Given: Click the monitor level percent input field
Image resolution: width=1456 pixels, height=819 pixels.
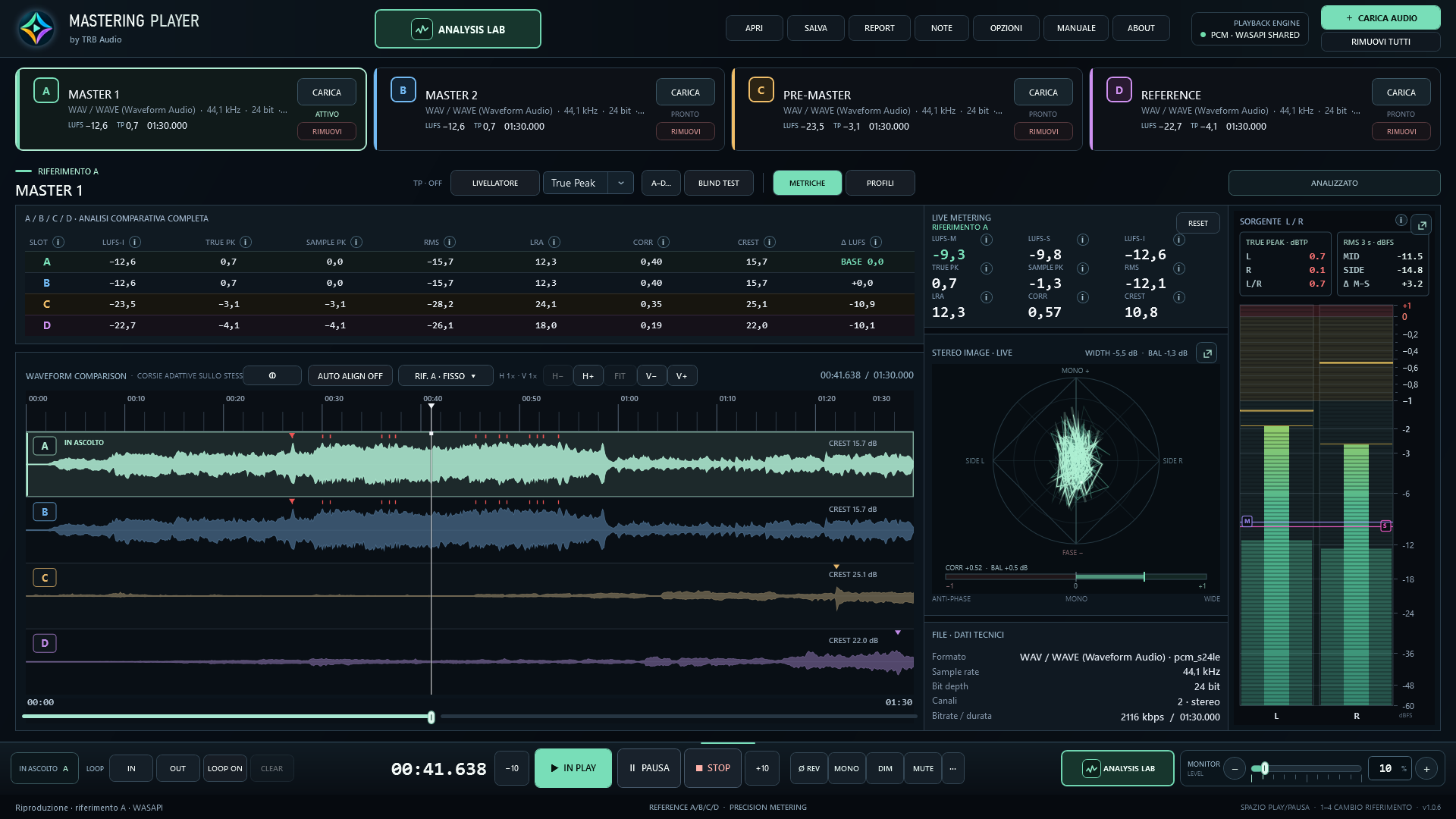Looking at the screenshot, I should [1389, 768].
